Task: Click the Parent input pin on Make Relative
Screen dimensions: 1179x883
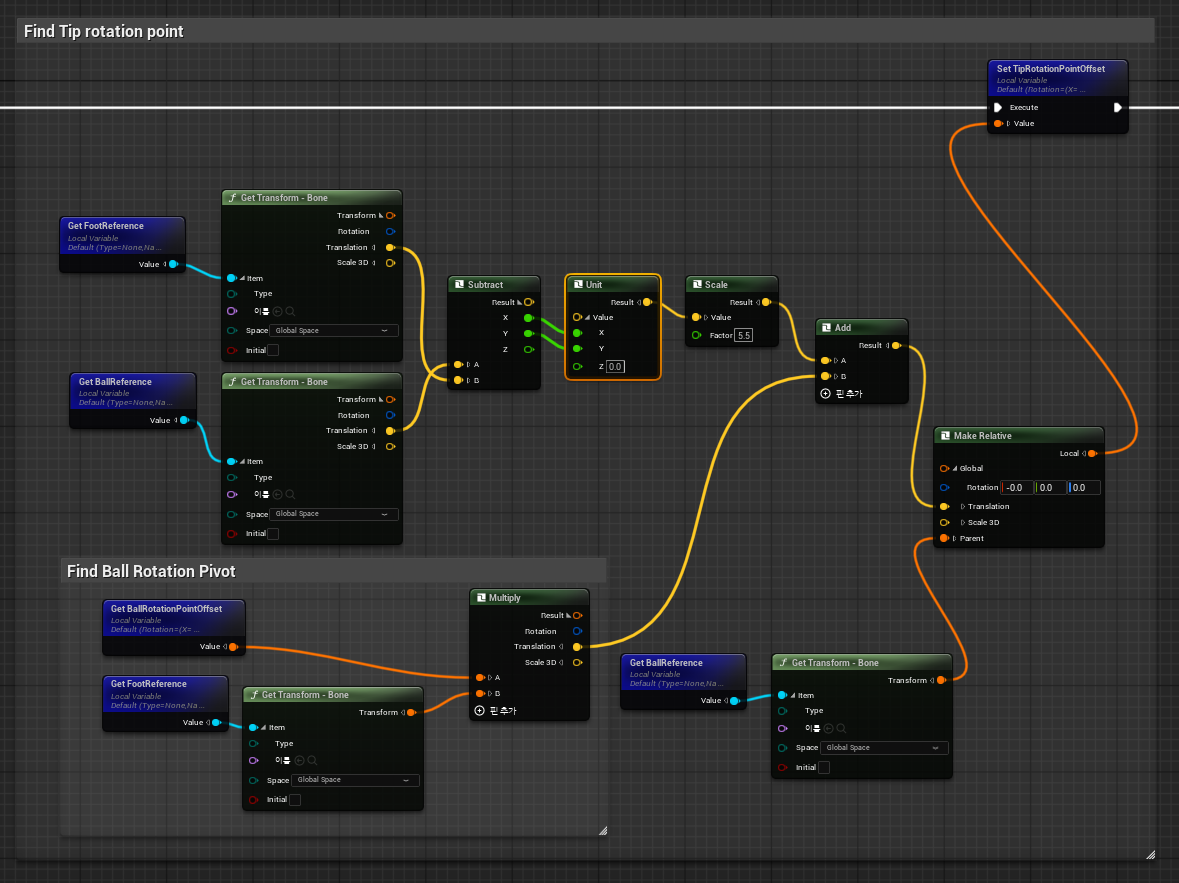Action: tap(943, 539)
